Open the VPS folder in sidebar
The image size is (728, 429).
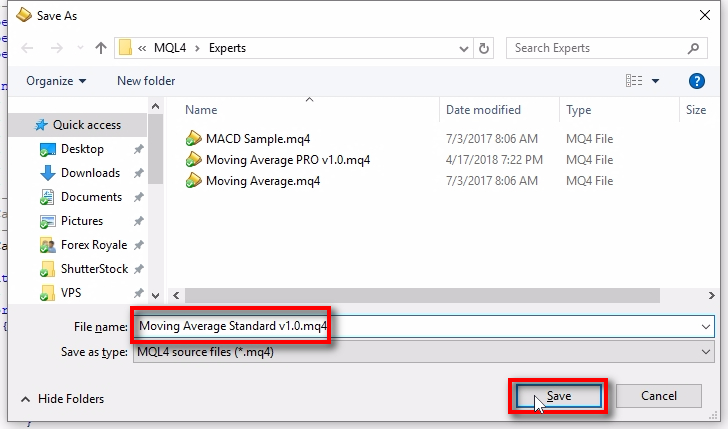coord(71,293)
